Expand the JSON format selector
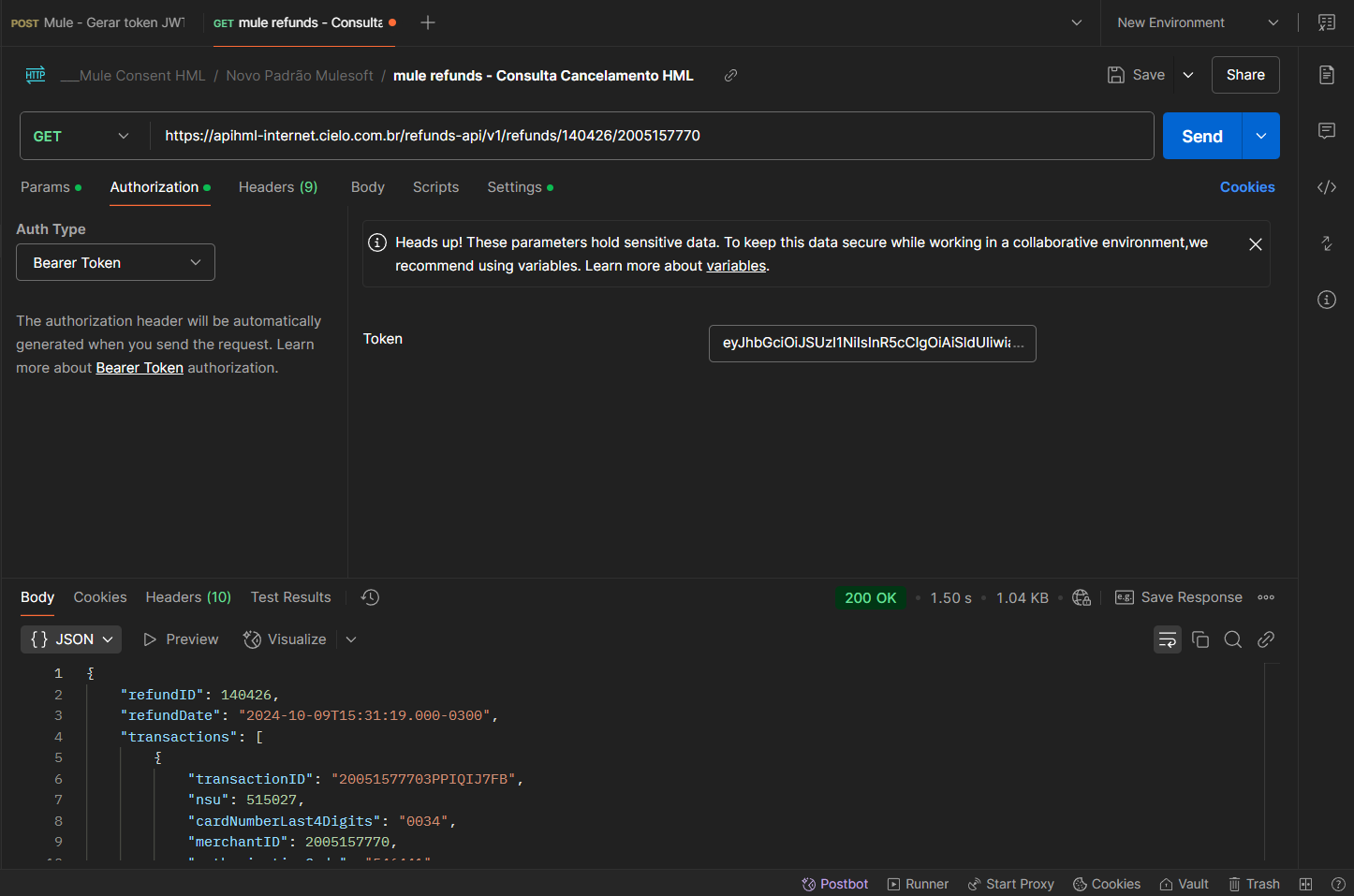This screenshot has width=1354, height=896. click(x=71, y=639)
